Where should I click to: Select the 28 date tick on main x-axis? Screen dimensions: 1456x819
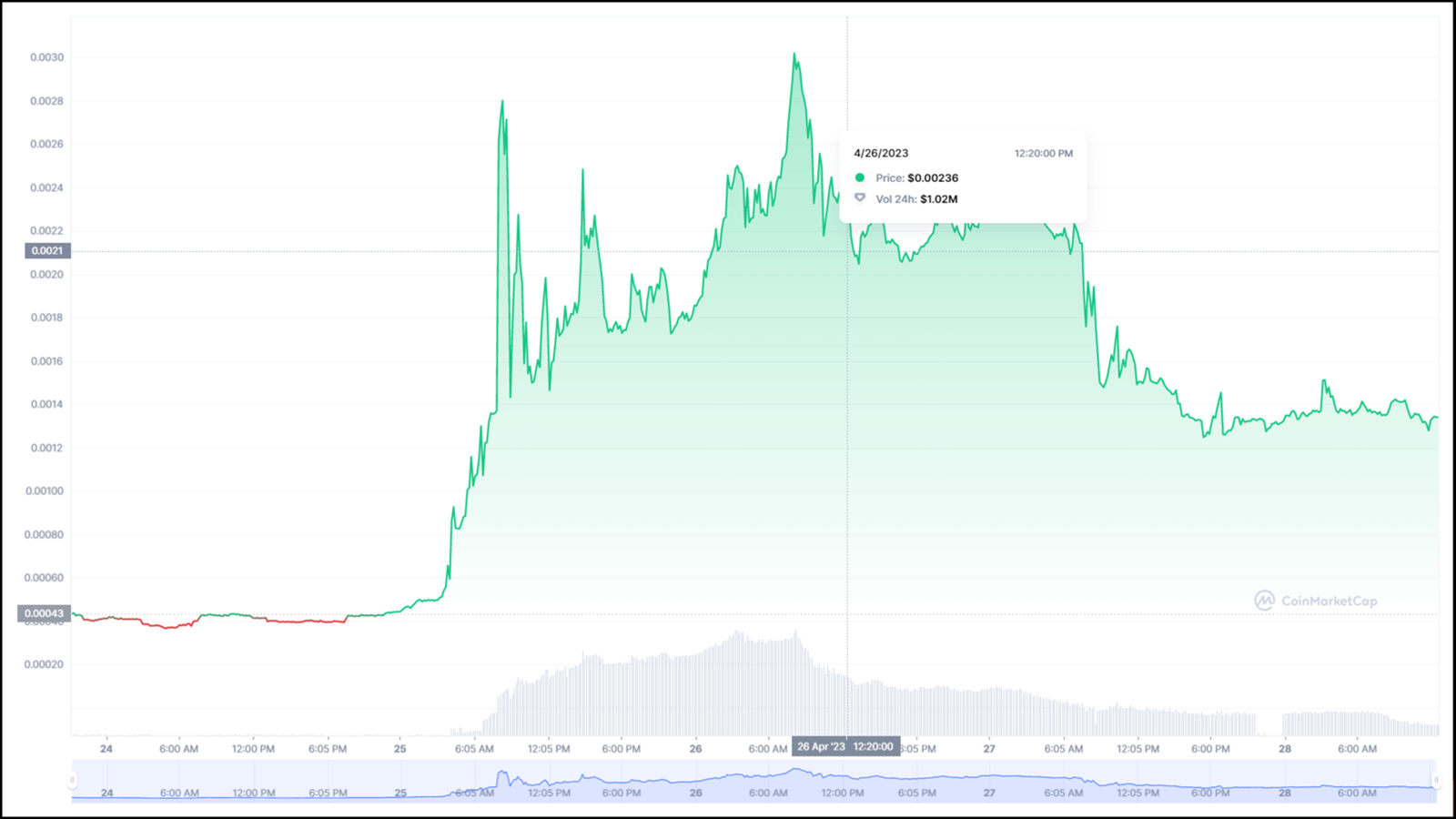pos(1285,749)
